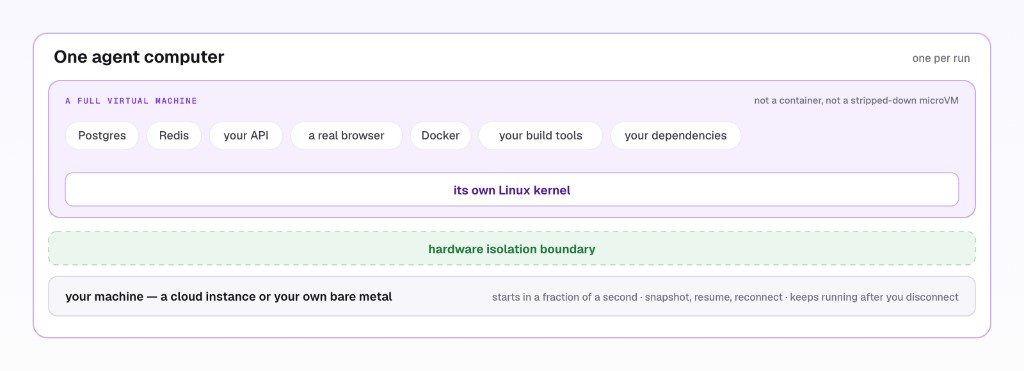The width and height of the screenshot is (1024, 371).
Task: Click the 'A FULL VIRTUAL MACHINE' label
Action: (x=131, y=101)
